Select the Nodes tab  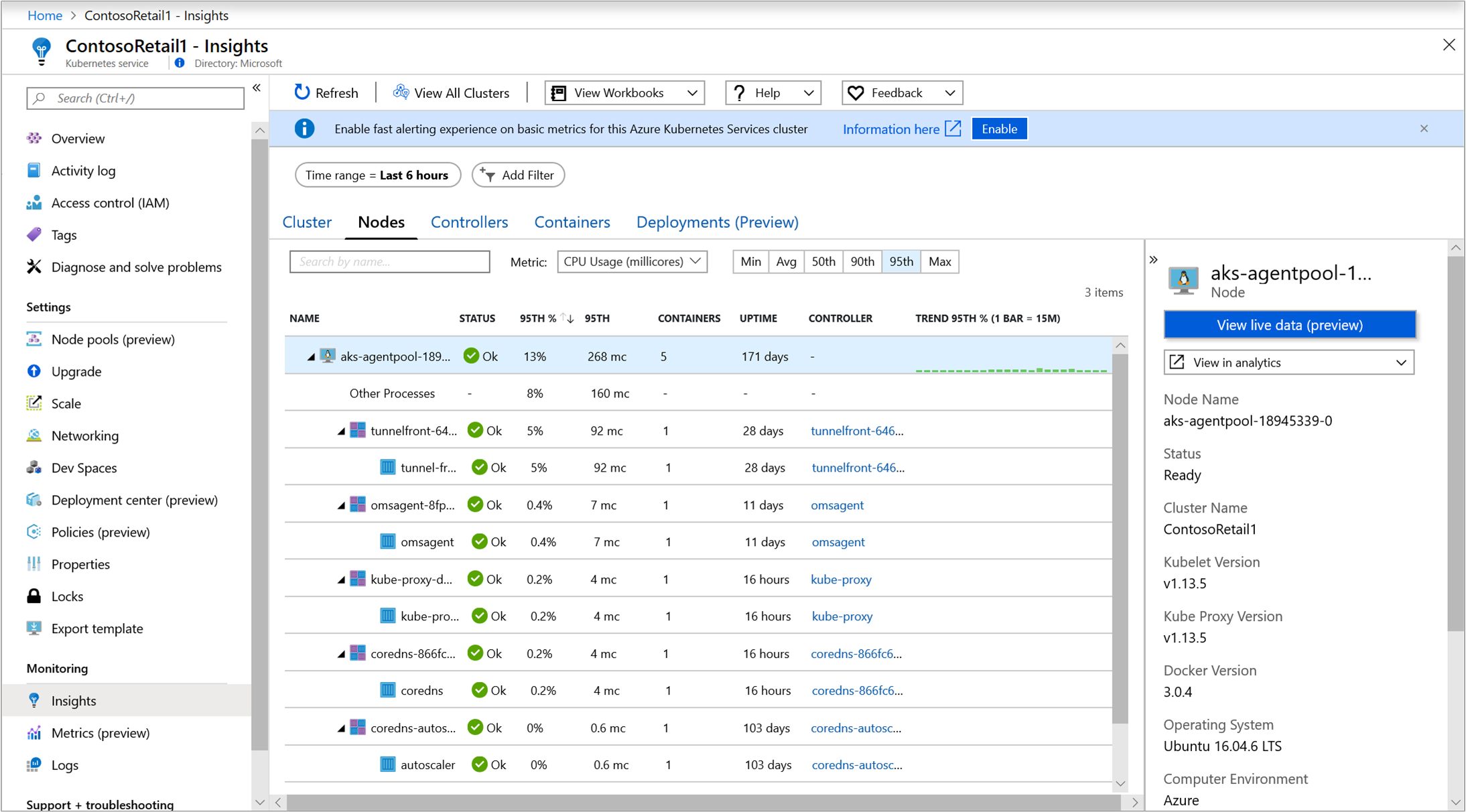(x=381, y=222)
